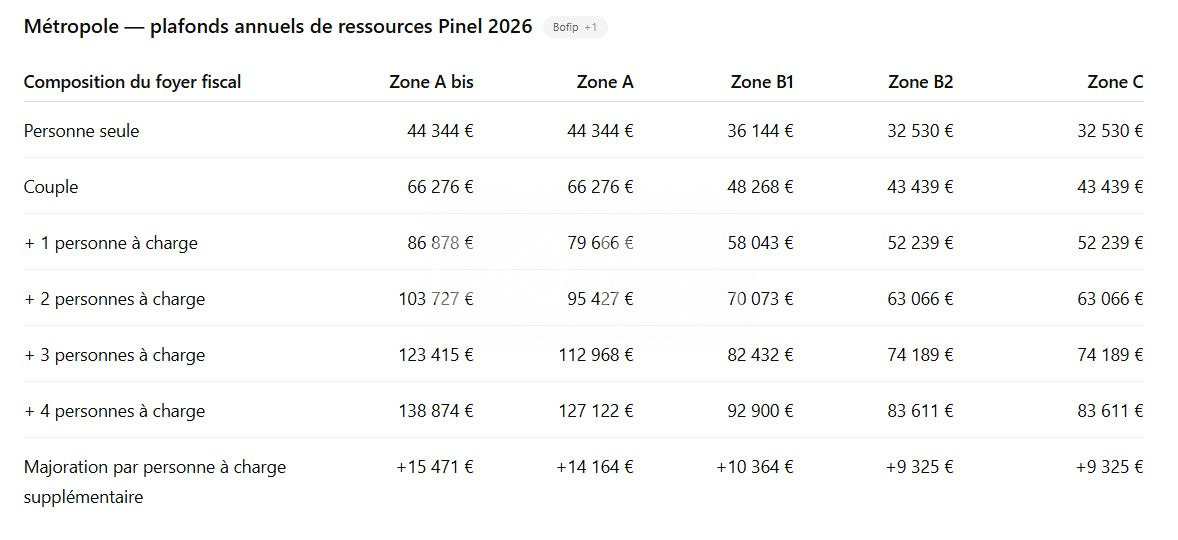This screenshot has height=540, width=1178.
Task: Click the 127 122 € cell
Action: click(594, 411)
